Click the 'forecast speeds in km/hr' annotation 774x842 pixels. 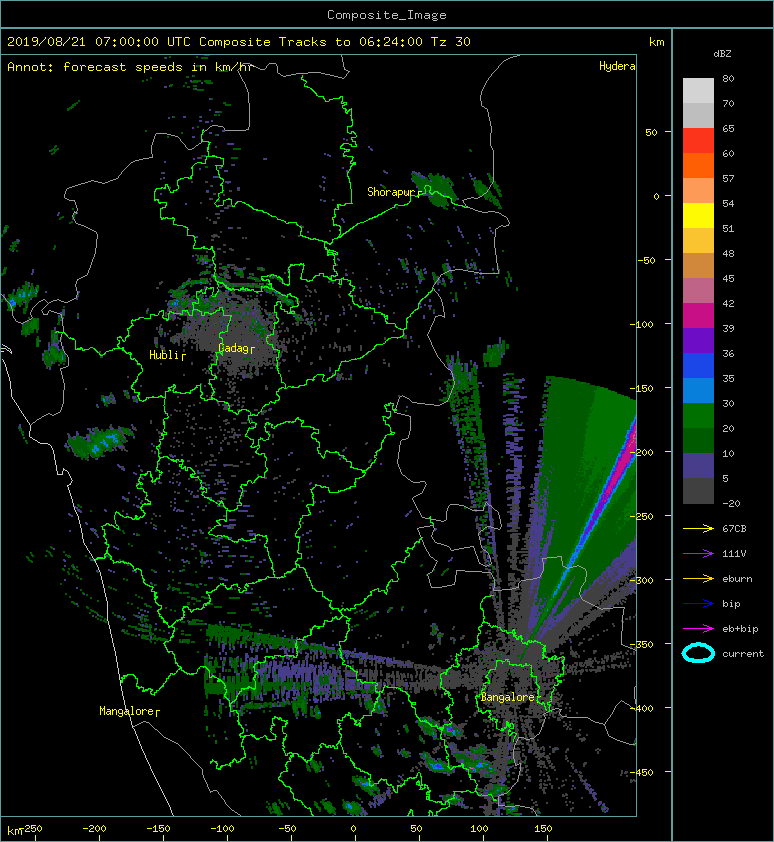158,67
